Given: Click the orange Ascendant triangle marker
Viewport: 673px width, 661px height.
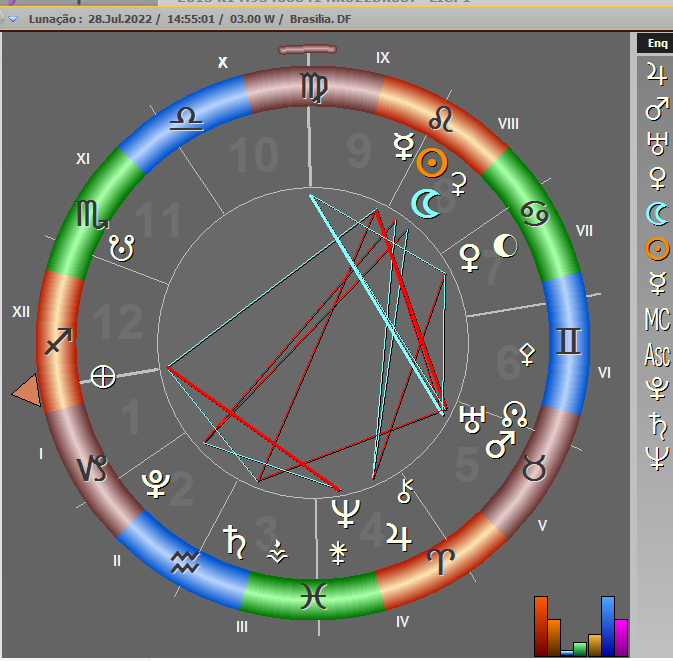Looking at the screenshot, I should pos(27,391).
